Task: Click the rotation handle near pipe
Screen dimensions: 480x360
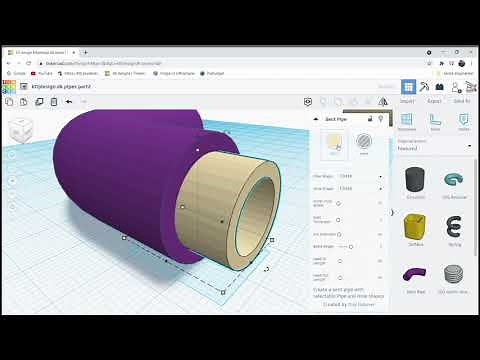Action: click(266, 269)
